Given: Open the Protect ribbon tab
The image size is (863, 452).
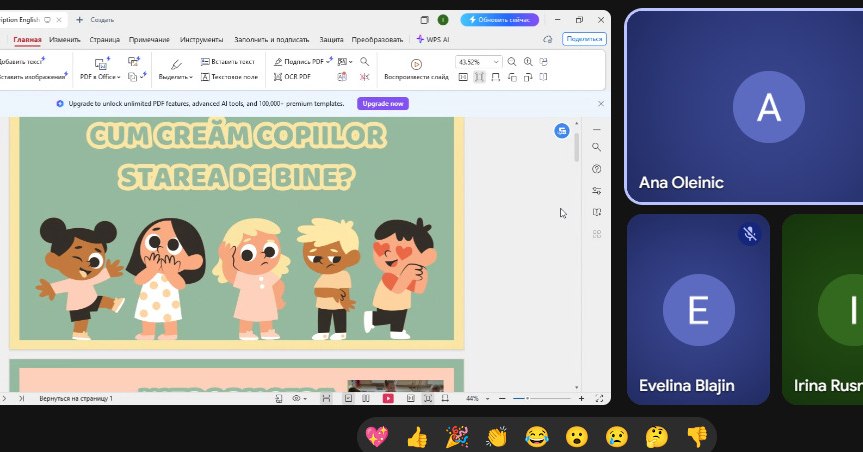Looking at the screenshot, I should click(331, 39).
